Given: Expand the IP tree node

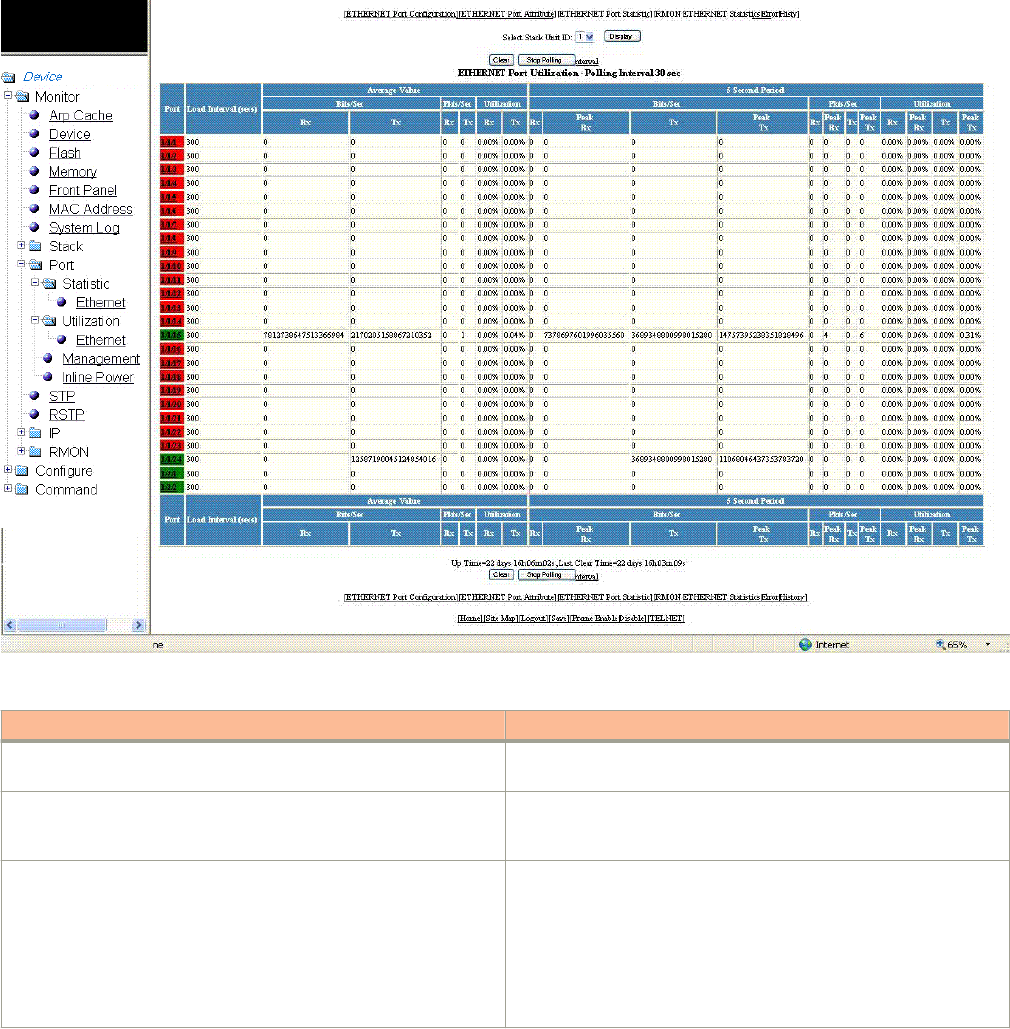Looking at the screenshot, I should click(x=21, y=432).
